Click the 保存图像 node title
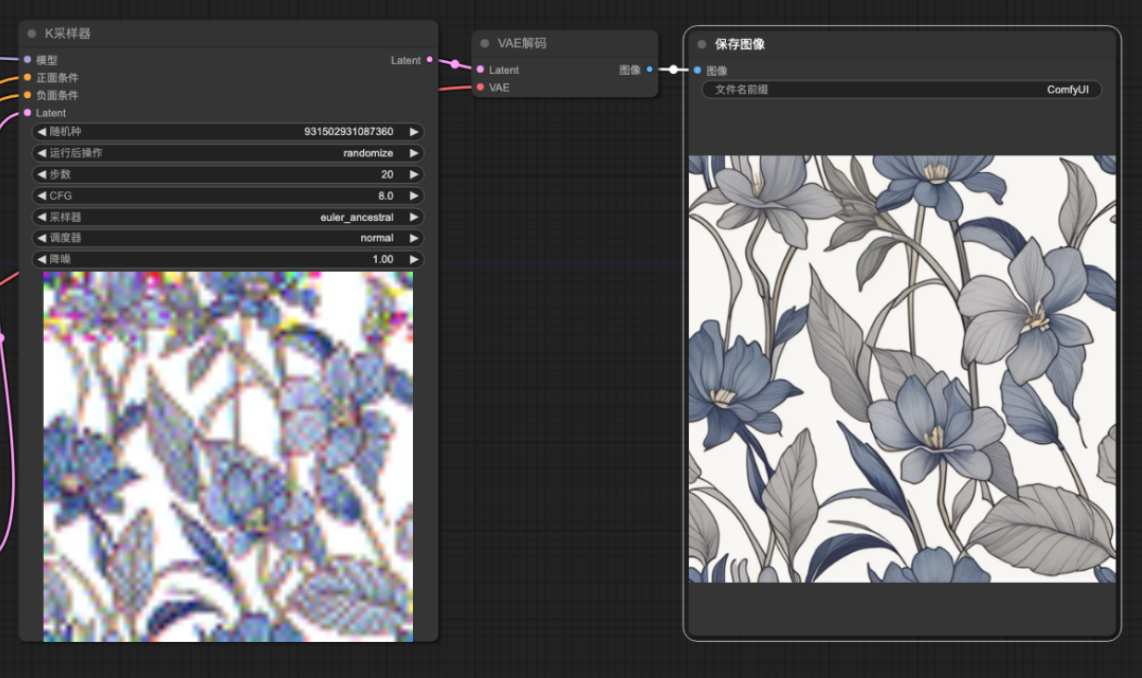Viewport: 1142px width, 678px height. pyautogui.click(x=739, y=44)
